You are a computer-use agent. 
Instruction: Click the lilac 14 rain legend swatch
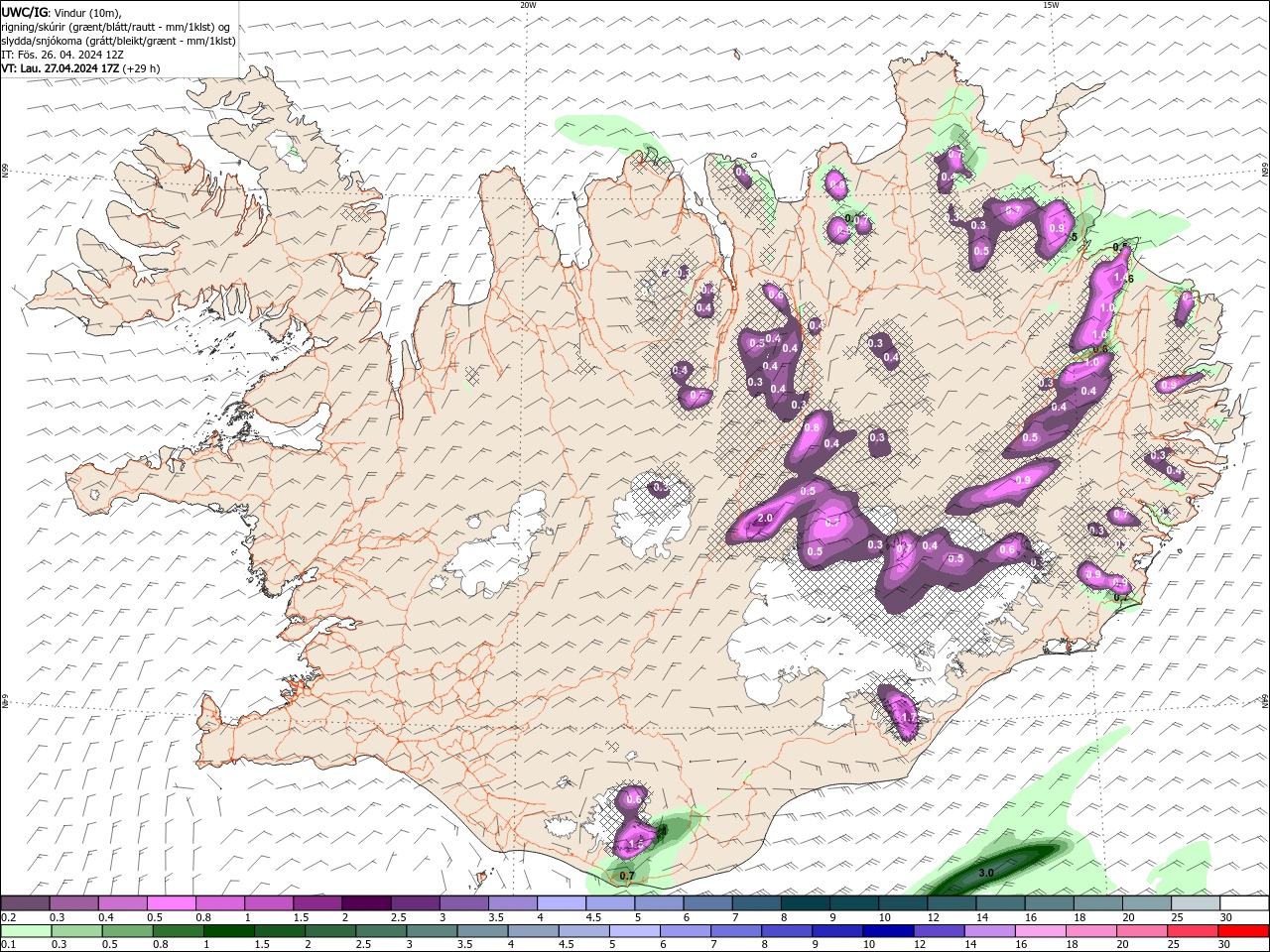click(x=989, y=931)
